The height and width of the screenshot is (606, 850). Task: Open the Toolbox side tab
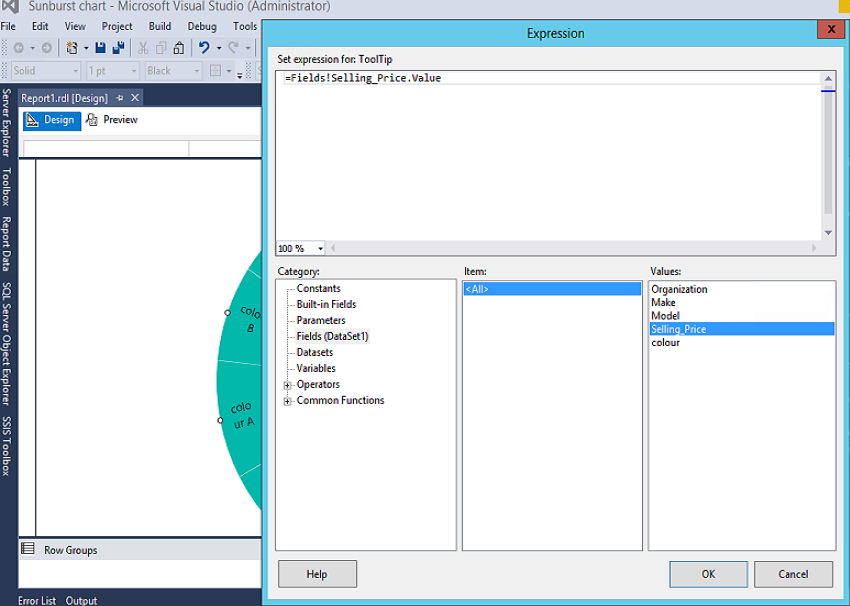[x=6, y=187]
